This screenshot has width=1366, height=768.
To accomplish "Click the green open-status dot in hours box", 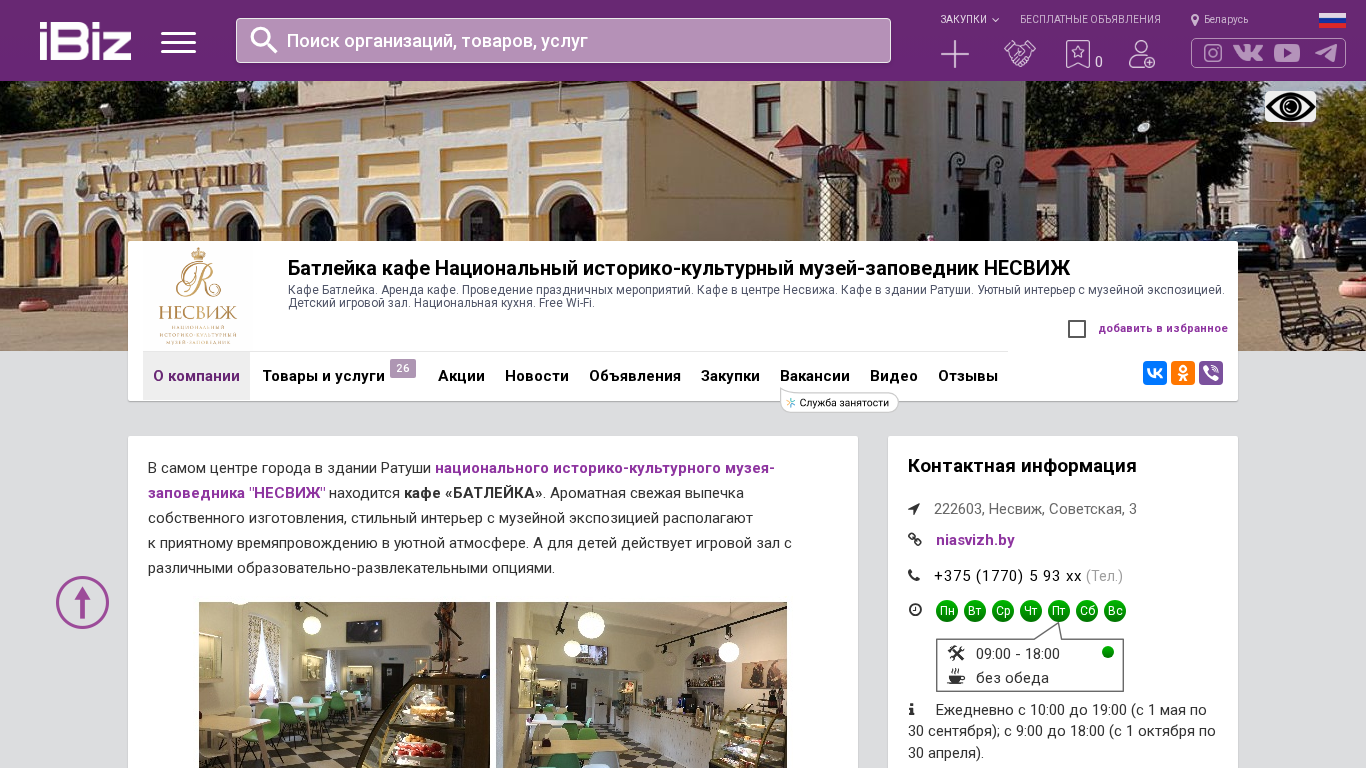I will [x=1108, y=652].
